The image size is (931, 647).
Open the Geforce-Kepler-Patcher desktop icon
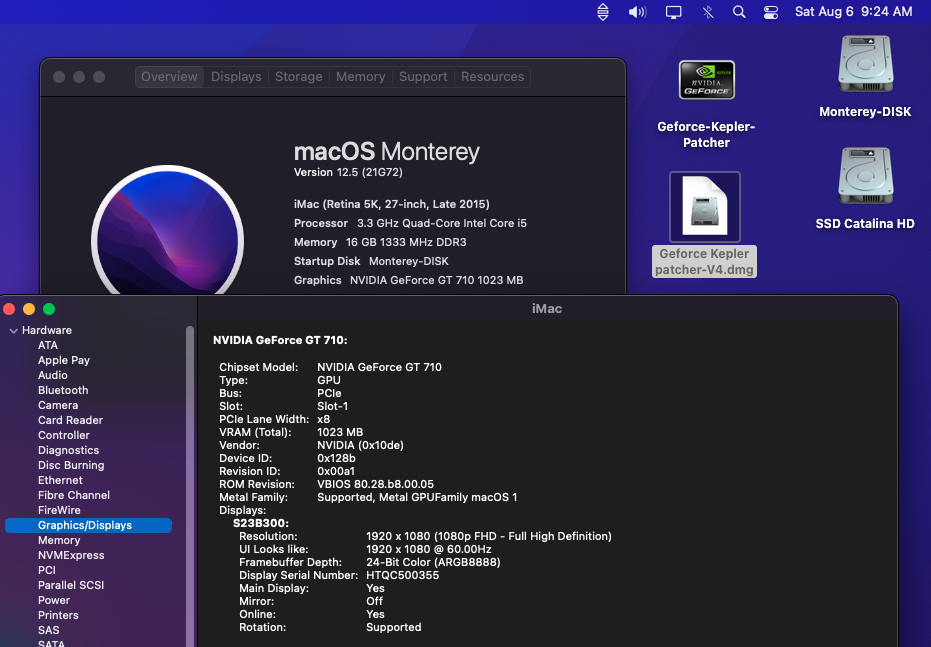pyautogui.click(x=707, y=80)
